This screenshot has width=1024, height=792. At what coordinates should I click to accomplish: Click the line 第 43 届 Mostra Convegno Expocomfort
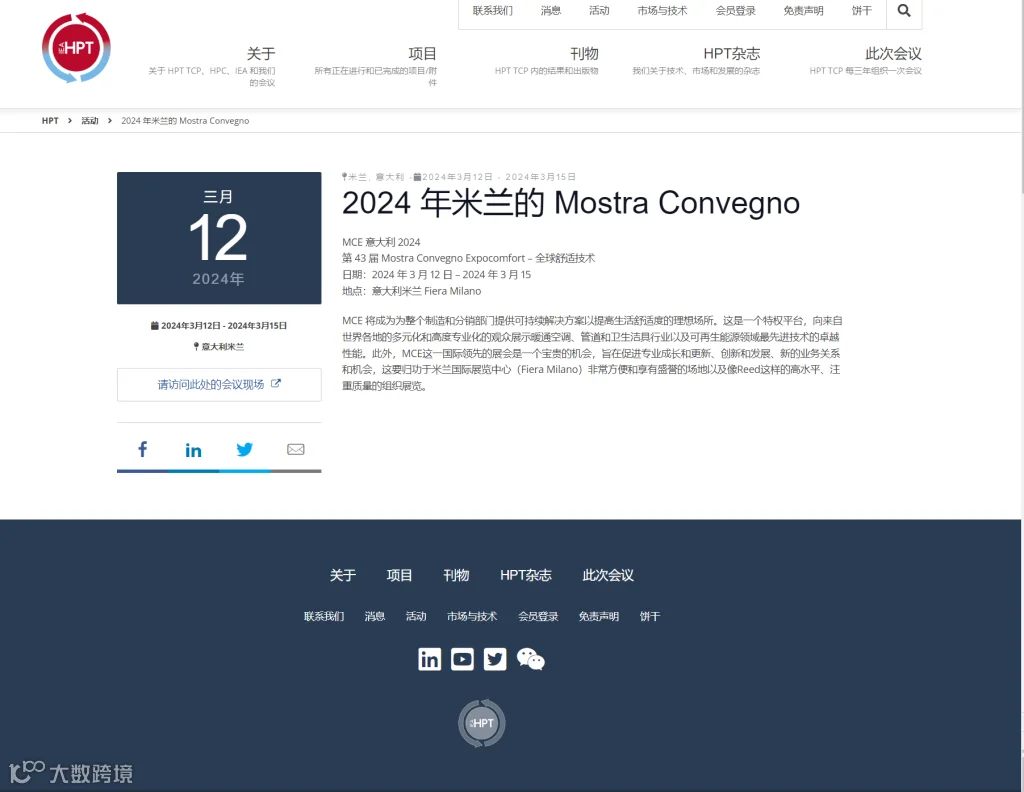(x=468, y=259)
